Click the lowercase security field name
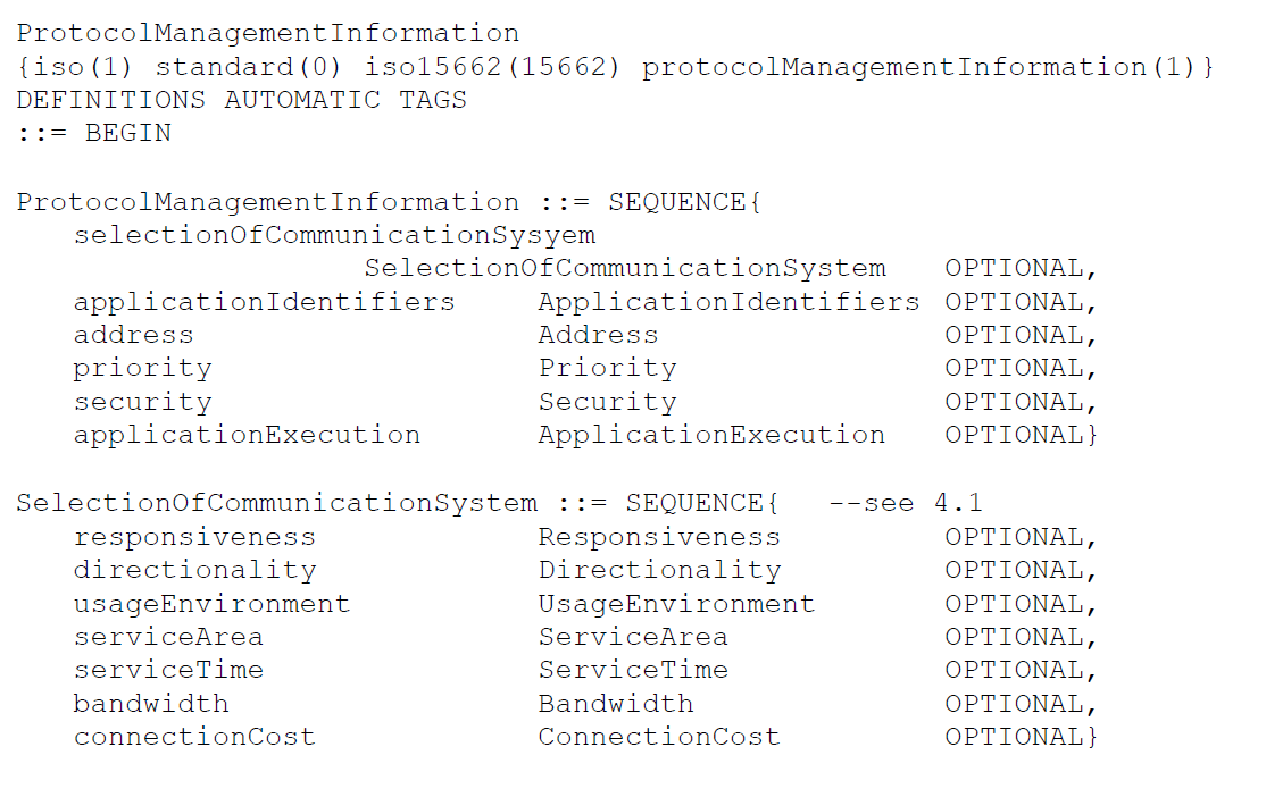This screenshot has width=1266, height=789. pyautogui.click(x=142, y=402)
